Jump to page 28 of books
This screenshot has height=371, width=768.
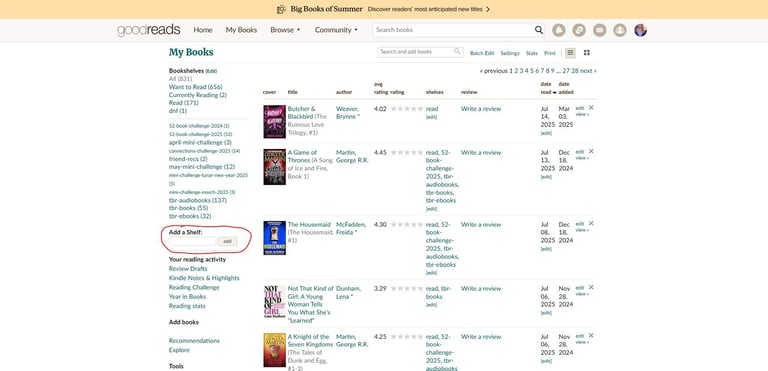coord(575,71)
